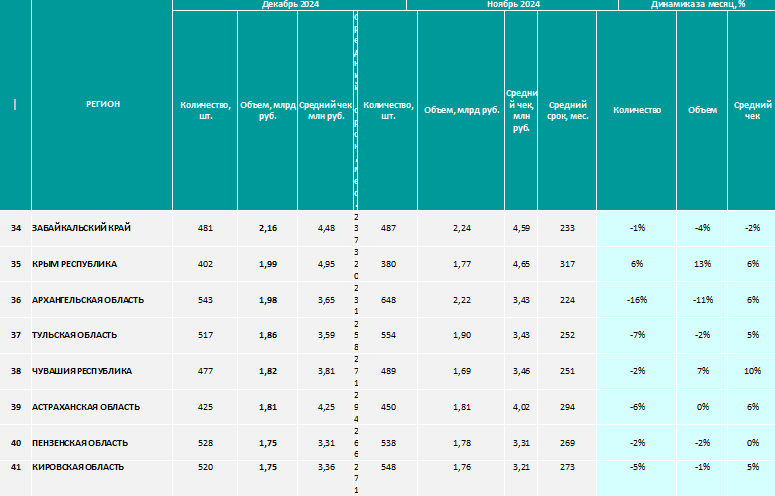
Task: Select the 'АСТРАХАНСКАЯ ОБЛАСТЬ' region cell
Action: point(102,407)
